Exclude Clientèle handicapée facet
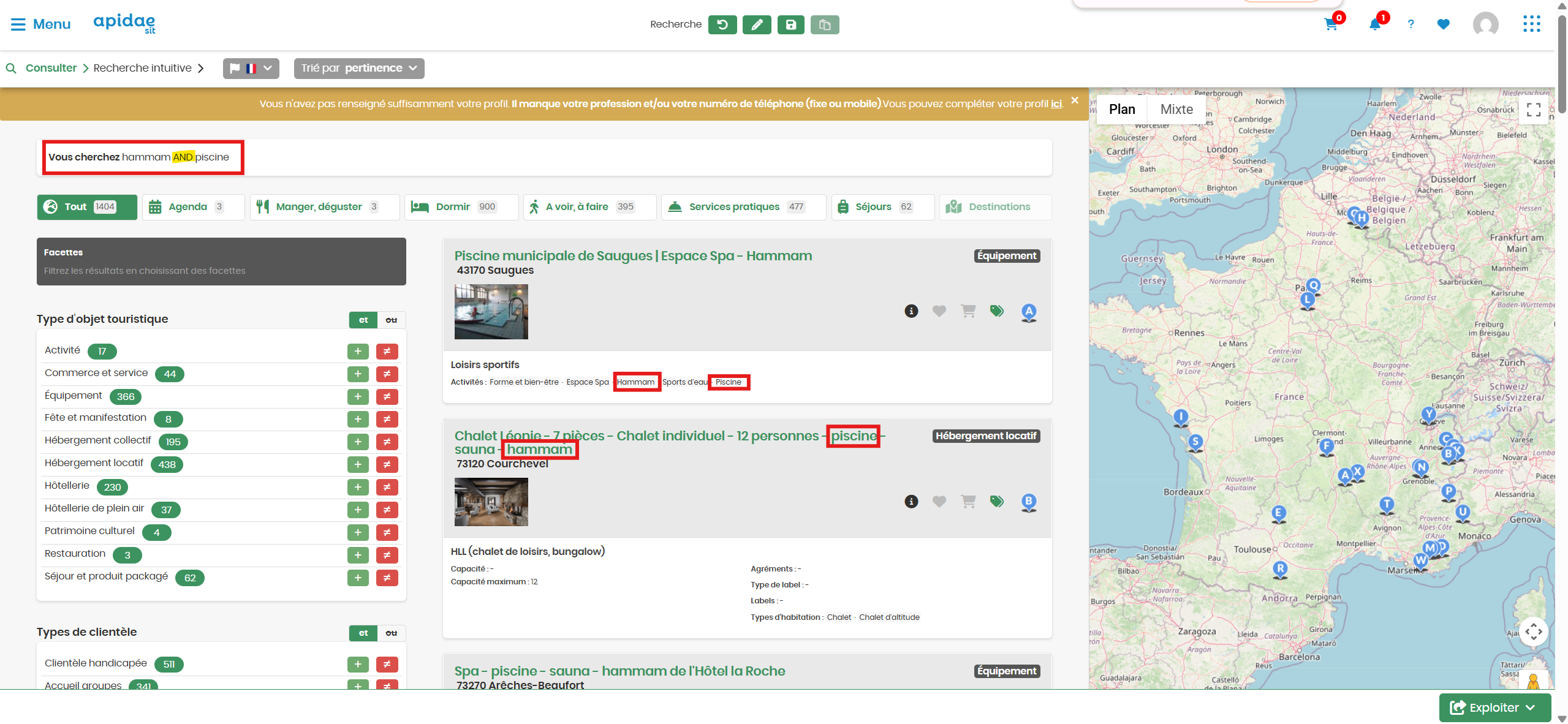Screen dimensions: 1568x724 coord(387,664)
